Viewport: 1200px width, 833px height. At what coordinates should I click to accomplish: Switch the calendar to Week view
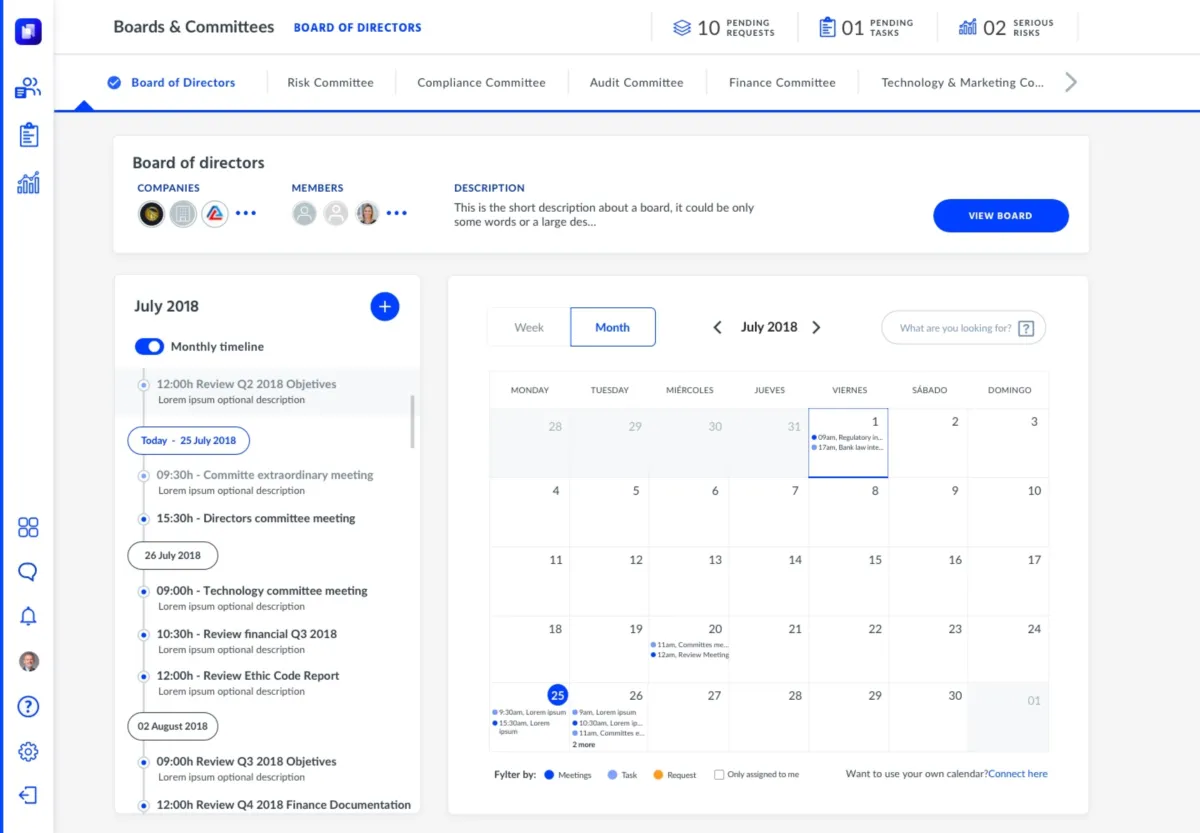[x=529, y=327]
